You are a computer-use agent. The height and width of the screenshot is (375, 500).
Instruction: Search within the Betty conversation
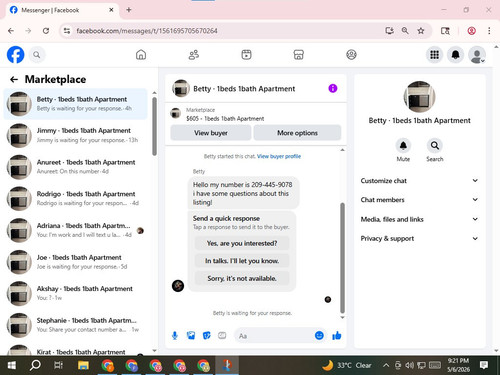click(x=435, y=146)
